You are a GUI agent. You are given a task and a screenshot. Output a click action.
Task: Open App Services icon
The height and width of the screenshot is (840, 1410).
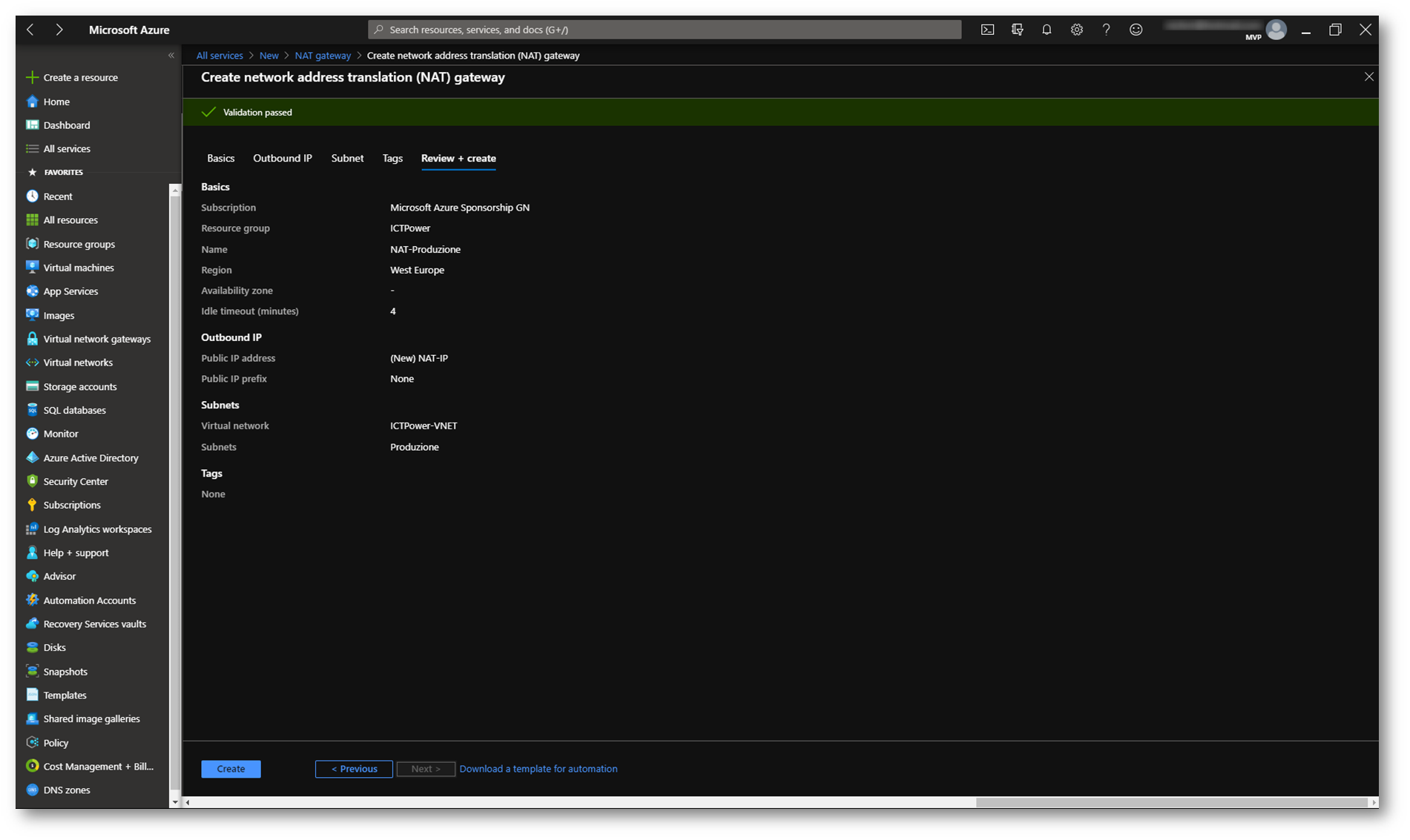point(32,291)
